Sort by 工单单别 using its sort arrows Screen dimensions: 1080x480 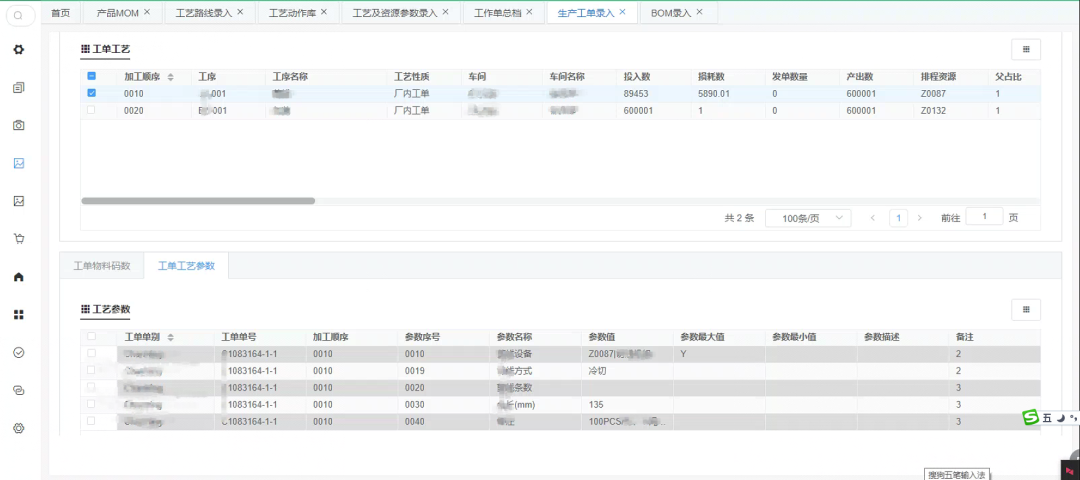(x=171, y=337)
